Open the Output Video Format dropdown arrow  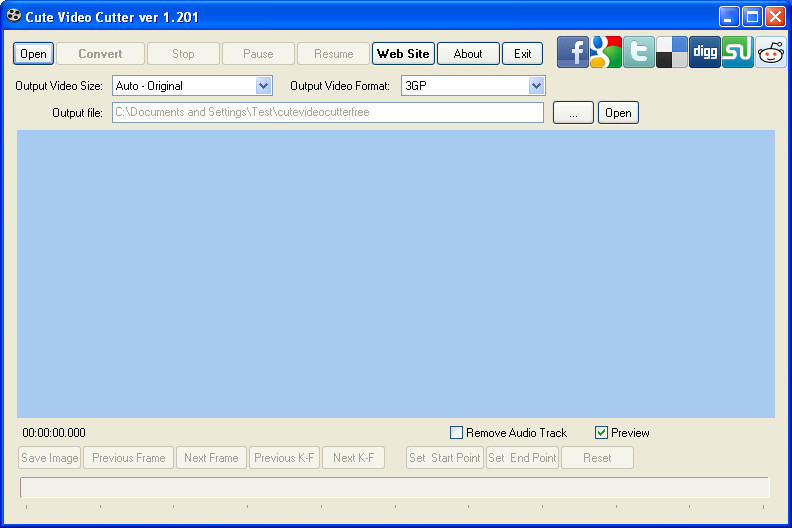pos(536,86)
